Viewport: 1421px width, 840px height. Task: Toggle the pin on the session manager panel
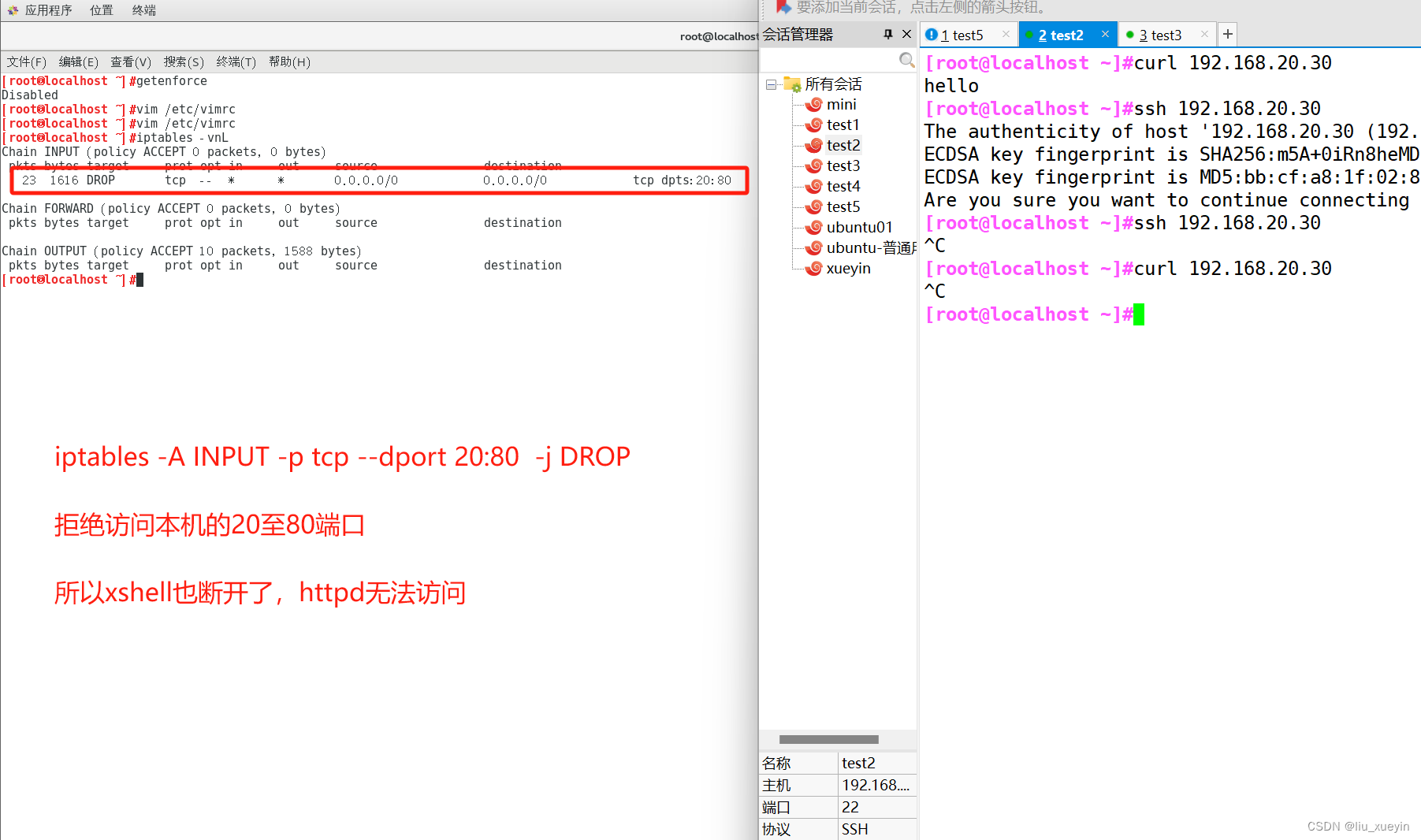[x=887, y=34]
